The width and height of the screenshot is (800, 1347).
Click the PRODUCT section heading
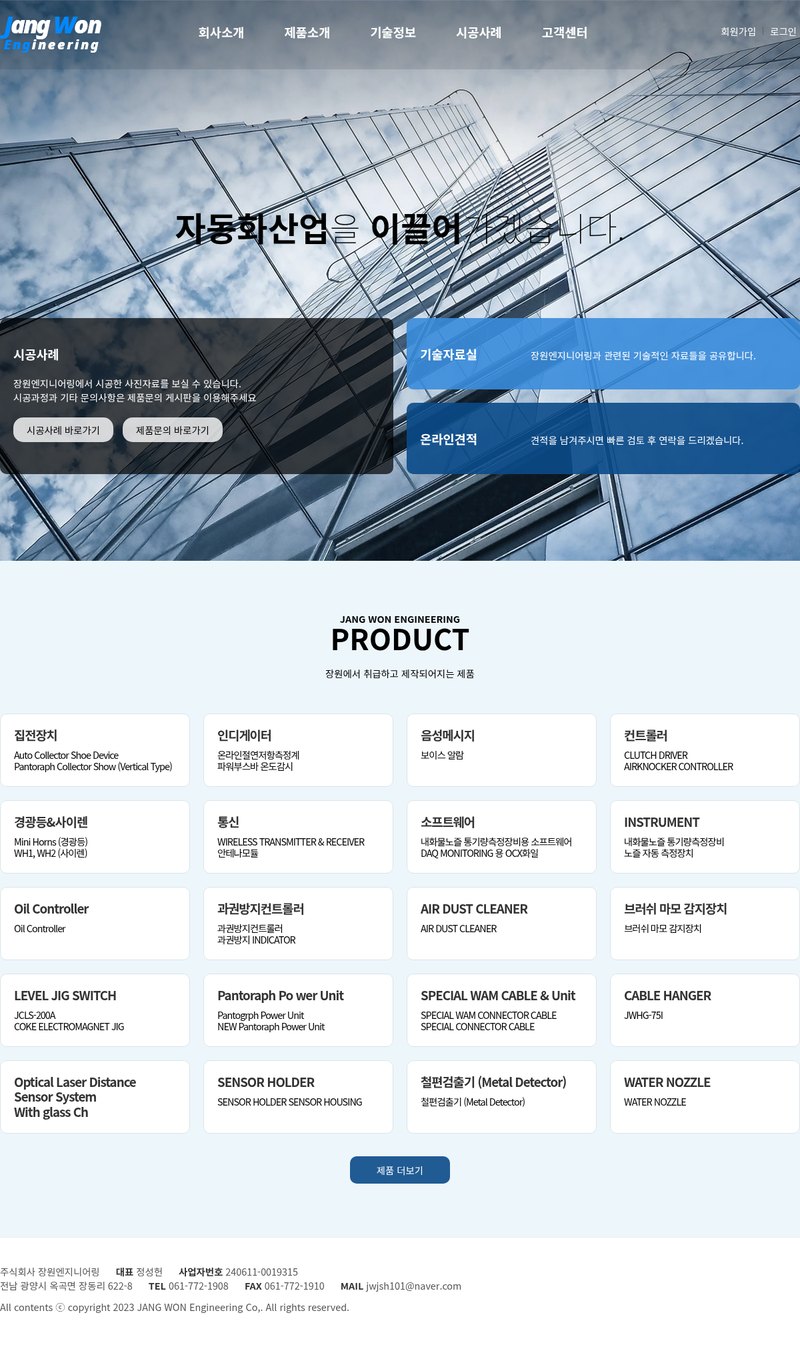pyautogui.click(x=400, y=639)
